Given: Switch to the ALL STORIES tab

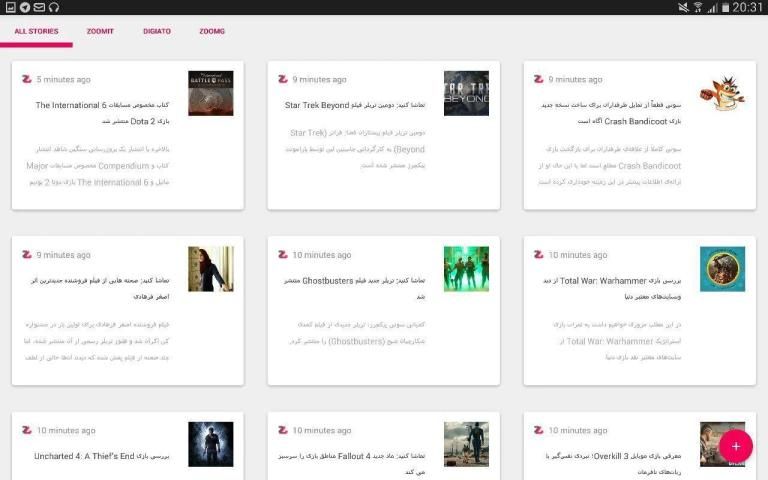Looking at the screenshot, I should point(36,31).
